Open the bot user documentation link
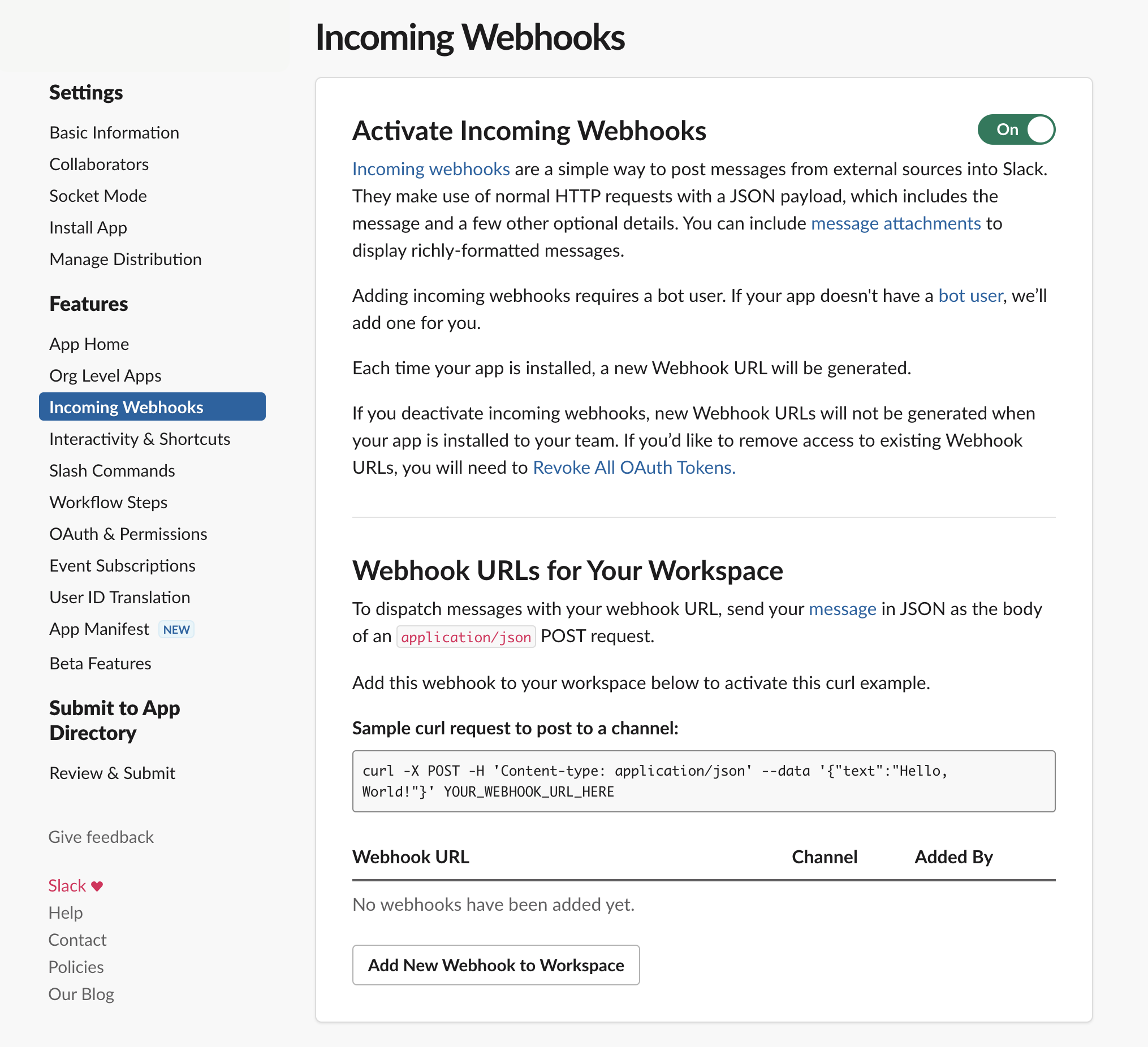Viewport: 1148px width, 1047px height. click(x=970, y=296)
